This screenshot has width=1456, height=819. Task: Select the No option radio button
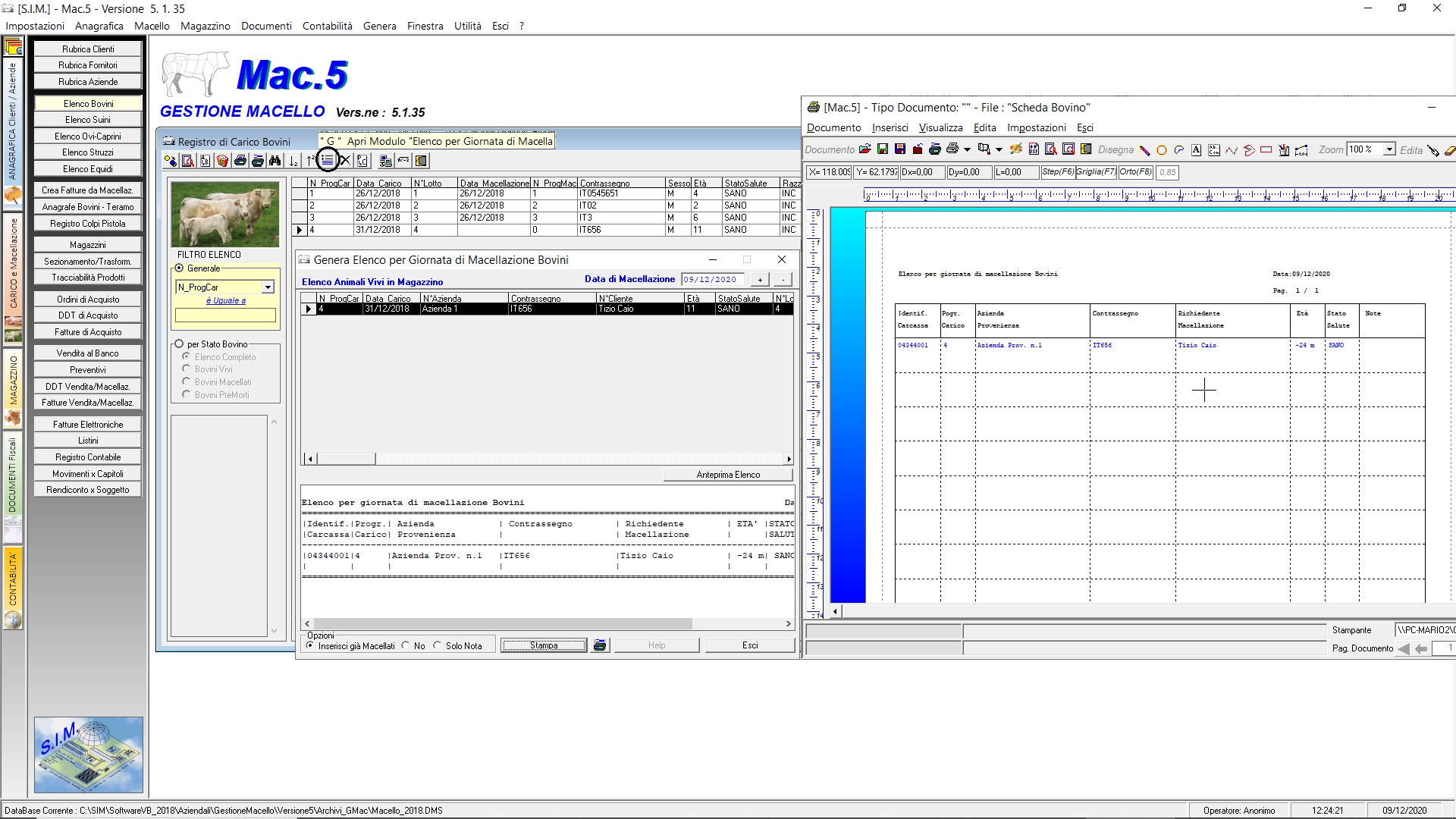[406, 645]
